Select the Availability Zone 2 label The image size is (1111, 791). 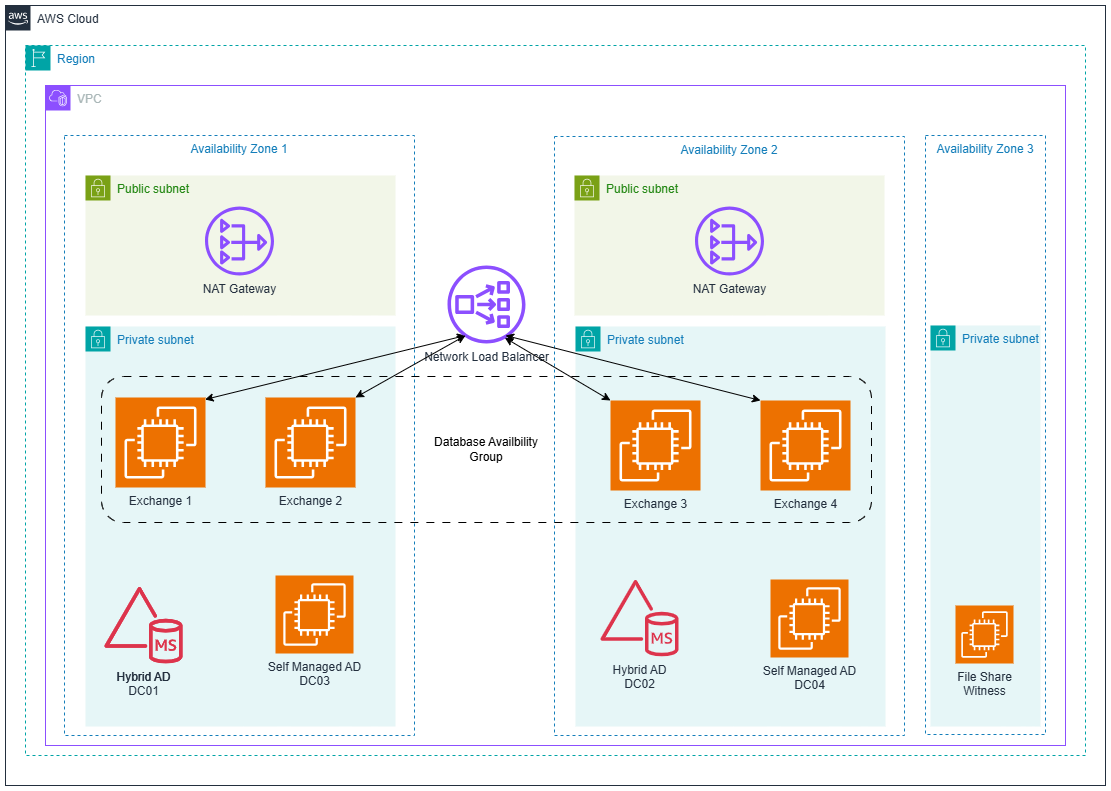pos(729,149)
